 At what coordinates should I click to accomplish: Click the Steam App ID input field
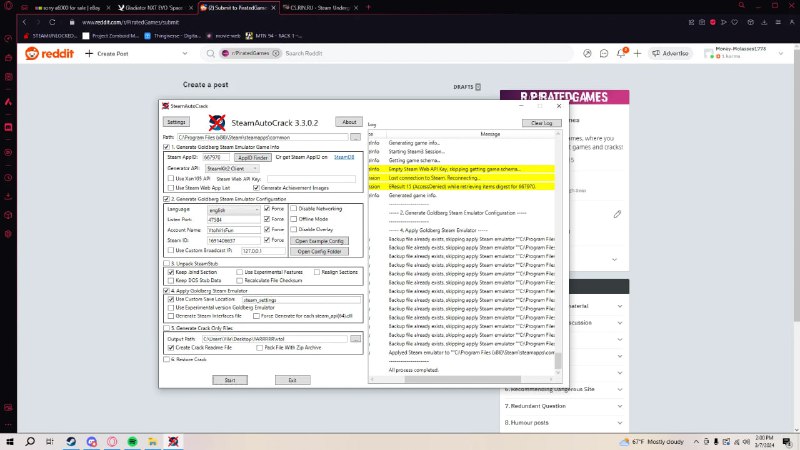click(216, 157)
